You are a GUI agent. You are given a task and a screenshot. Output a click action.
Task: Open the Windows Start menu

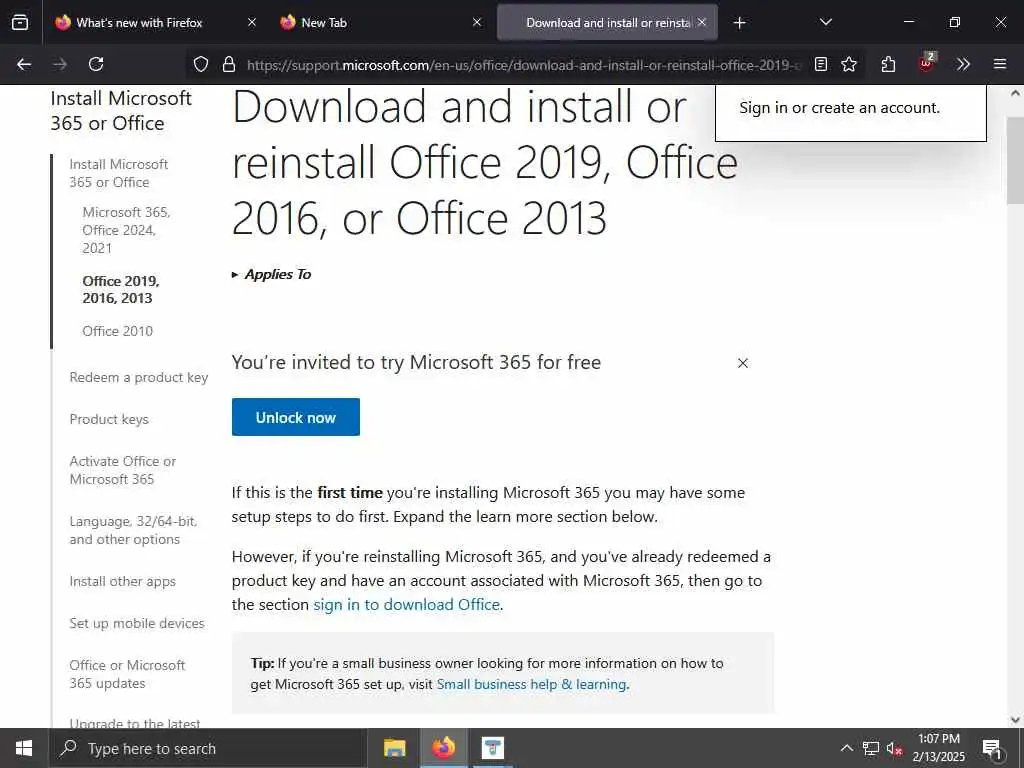[x=24, y=748]
